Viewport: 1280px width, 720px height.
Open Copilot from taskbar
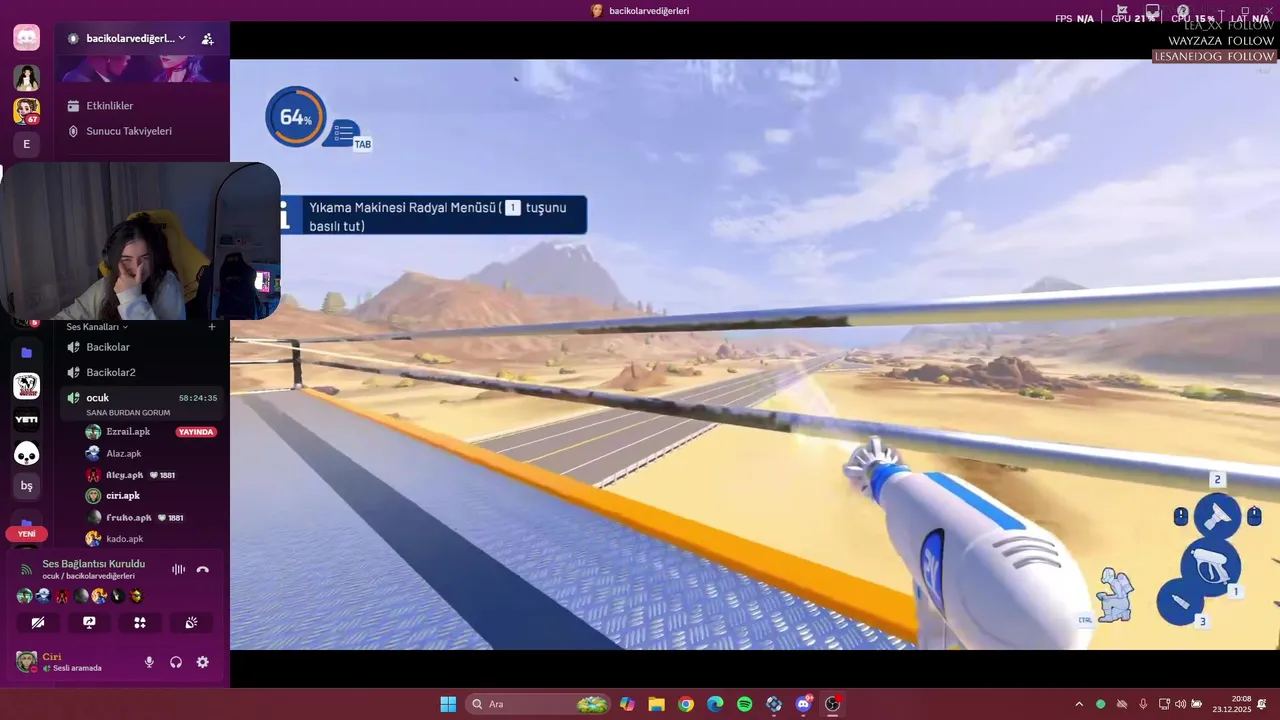pyautogui.click(x=627, y=704)
